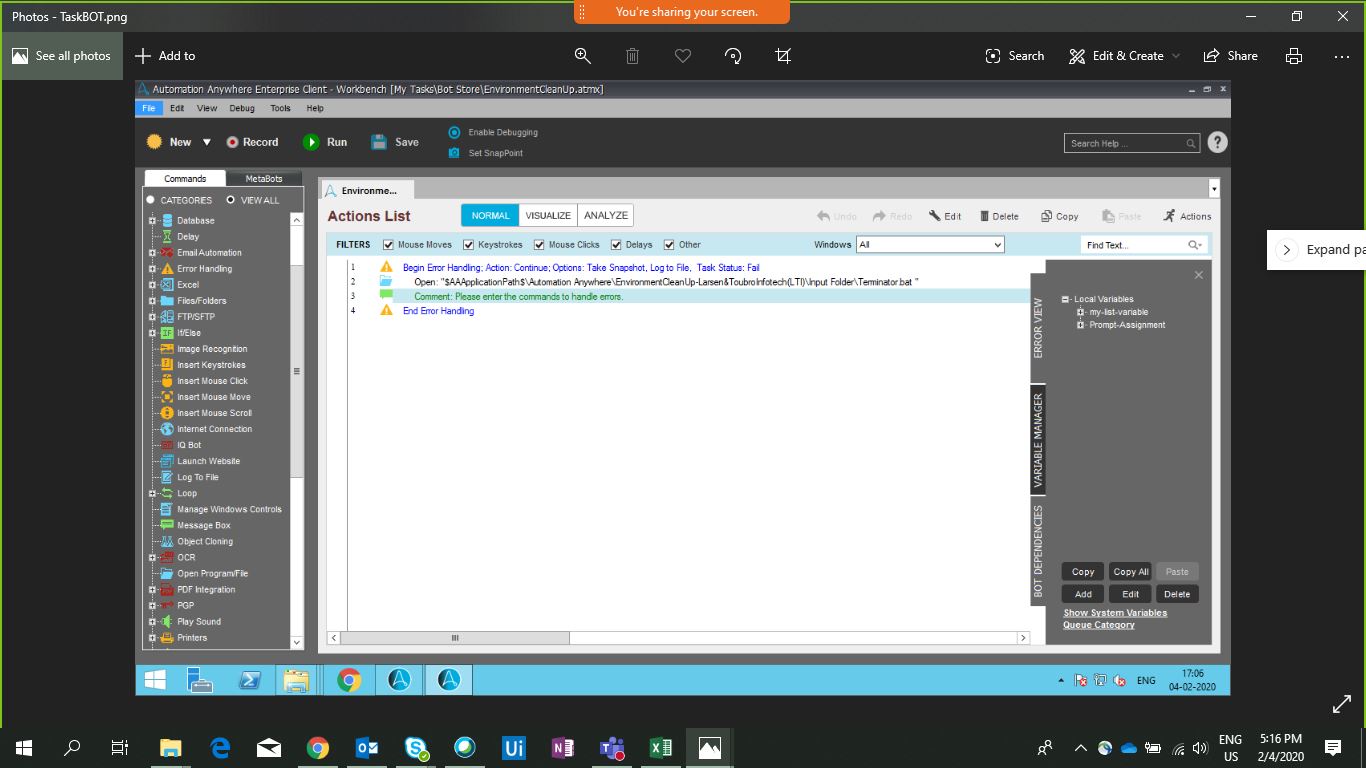Click See all photos button
Viewport: 1366px width, 768px height.
coord(62,56)
